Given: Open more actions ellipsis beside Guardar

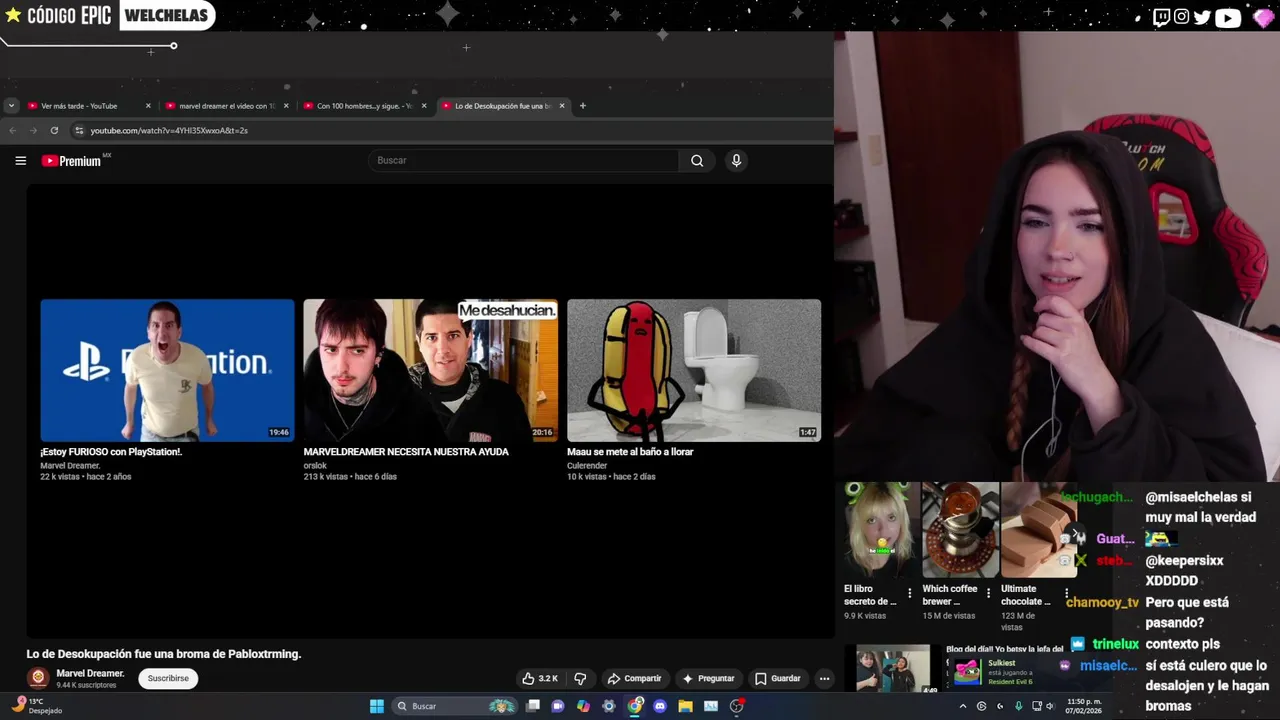Looking at the screenshot, I should (x=824, y=678).
